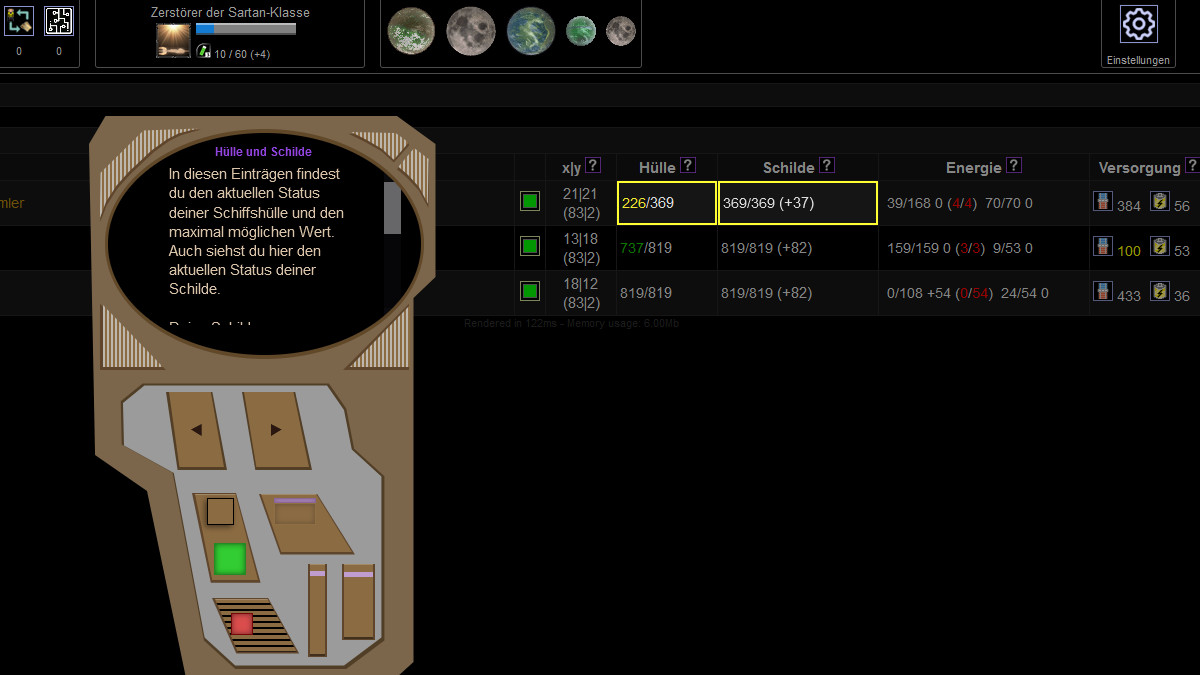Toggle the green status square in the first ship row
The height and width of the screenshot is (675, 1200).
click(529, 200)
